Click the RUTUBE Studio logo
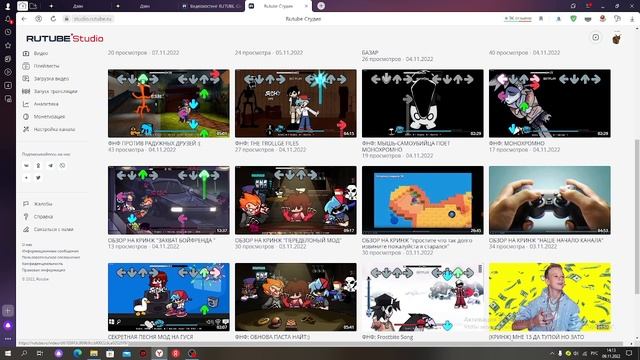640x360 pixels. click(x=65, y=38)
